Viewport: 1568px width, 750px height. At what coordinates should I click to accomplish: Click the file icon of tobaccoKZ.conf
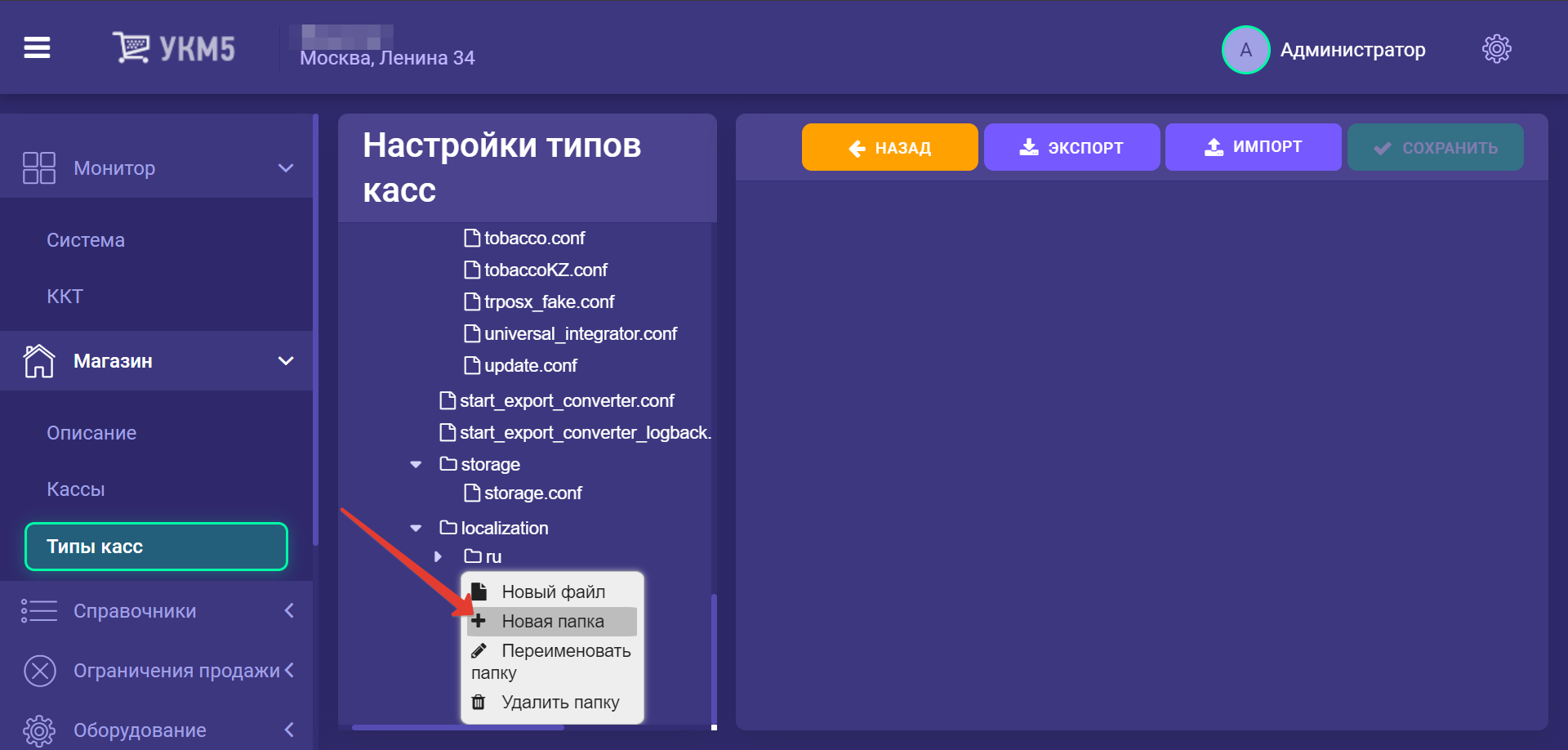tap(472, 270)
